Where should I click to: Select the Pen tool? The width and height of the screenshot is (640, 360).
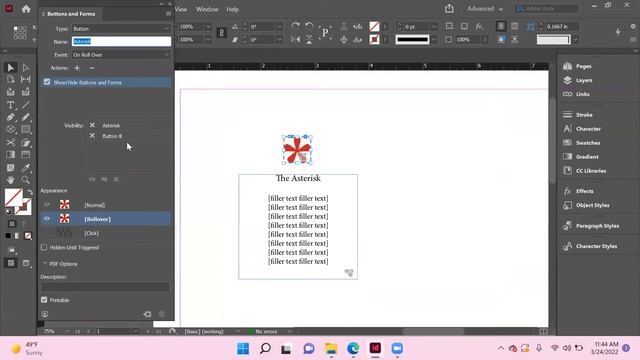click(11, 118)
